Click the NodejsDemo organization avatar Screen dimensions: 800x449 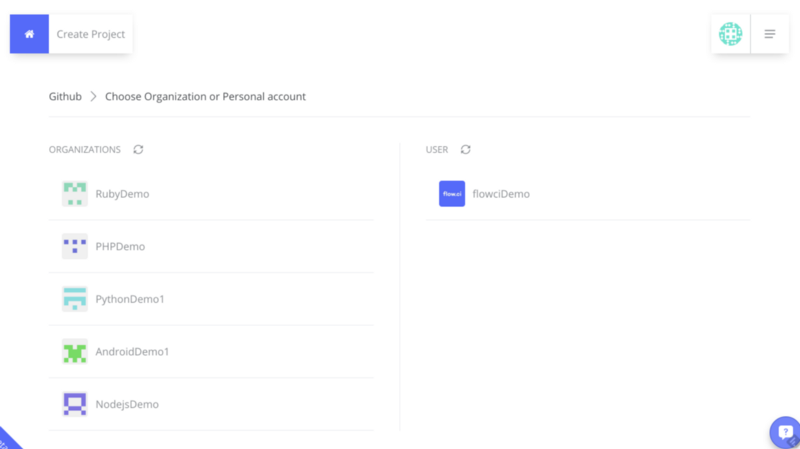click(x=74, y=404)
